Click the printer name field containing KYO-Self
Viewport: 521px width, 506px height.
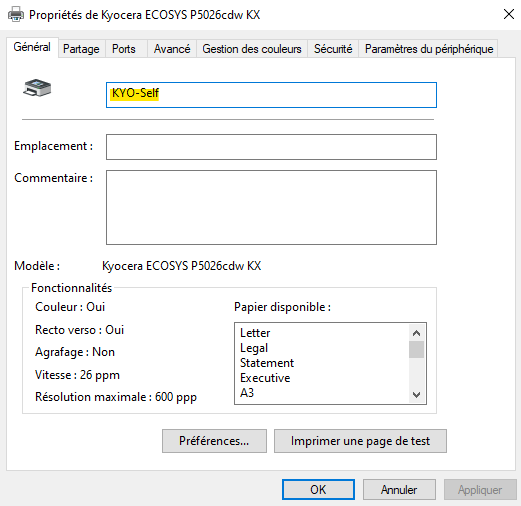pyautogui.click(x=271, y=95)
